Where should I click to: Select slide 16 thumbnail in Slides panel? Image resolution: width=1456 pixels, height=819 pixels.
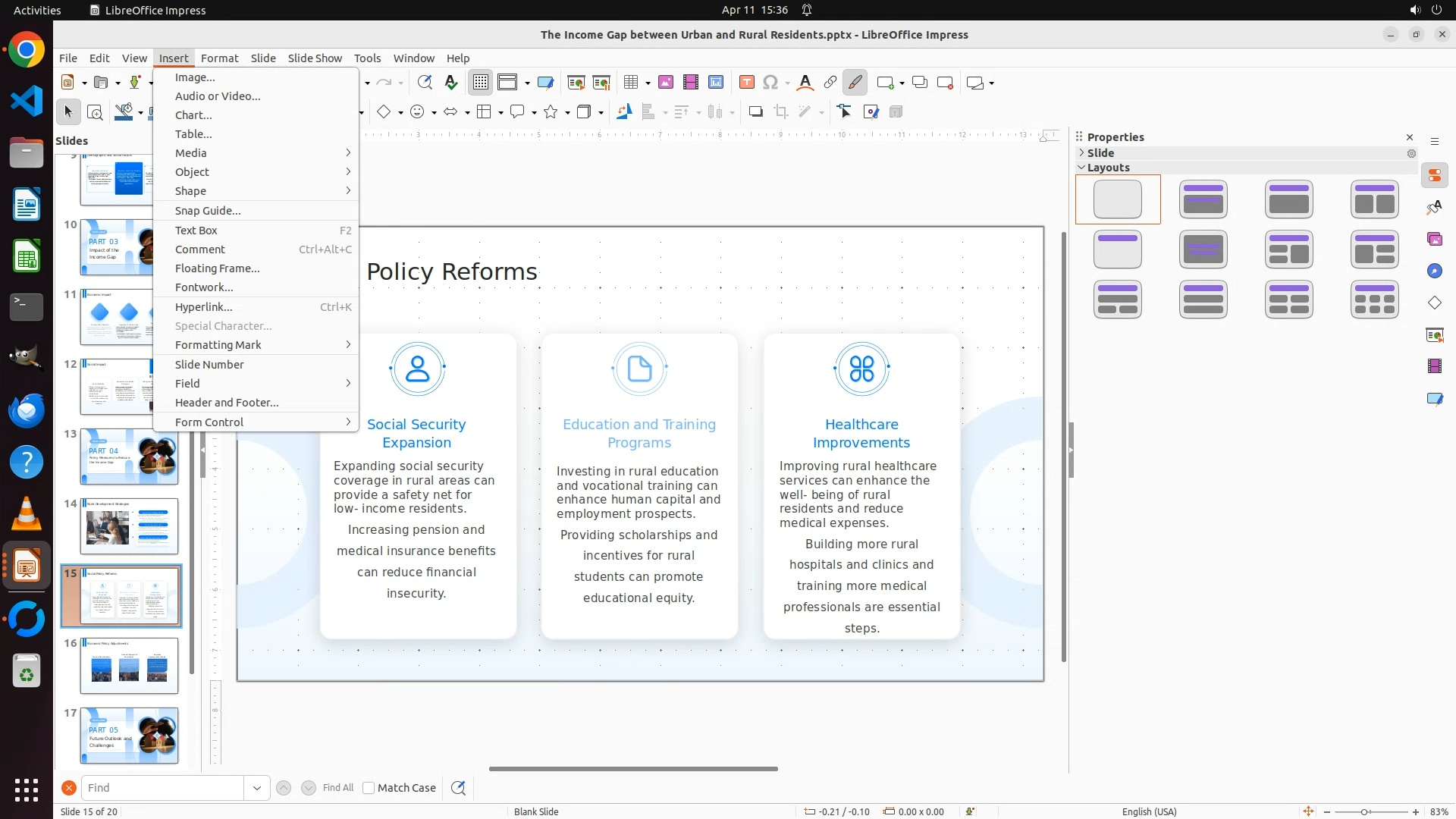129,666
